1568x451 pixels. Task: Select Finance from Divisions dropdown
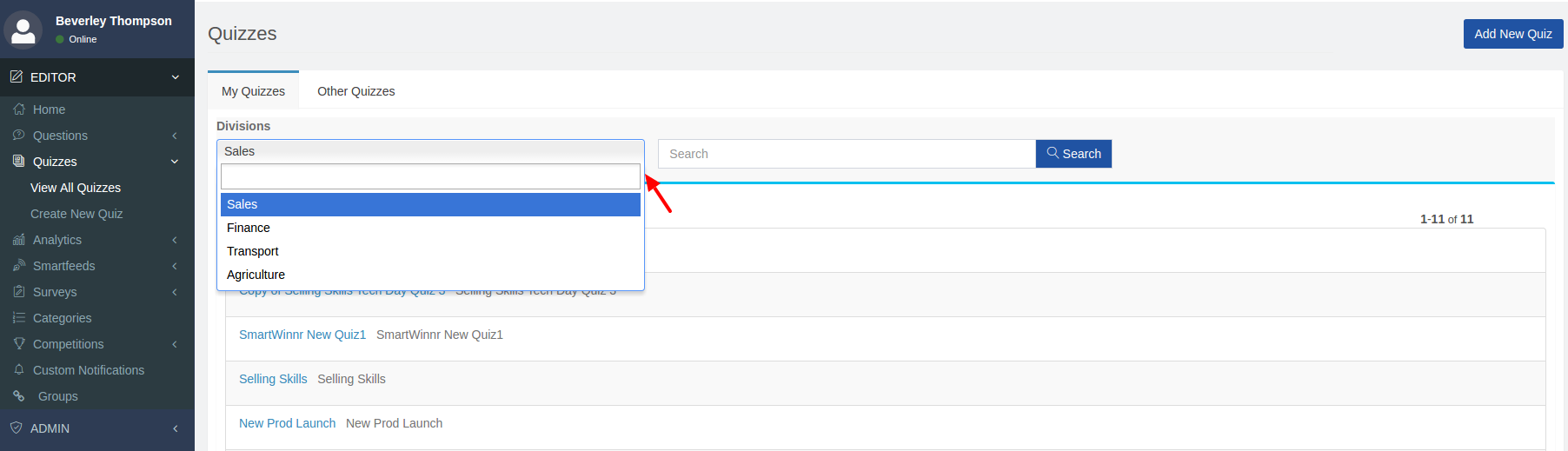tap(249, 228)
